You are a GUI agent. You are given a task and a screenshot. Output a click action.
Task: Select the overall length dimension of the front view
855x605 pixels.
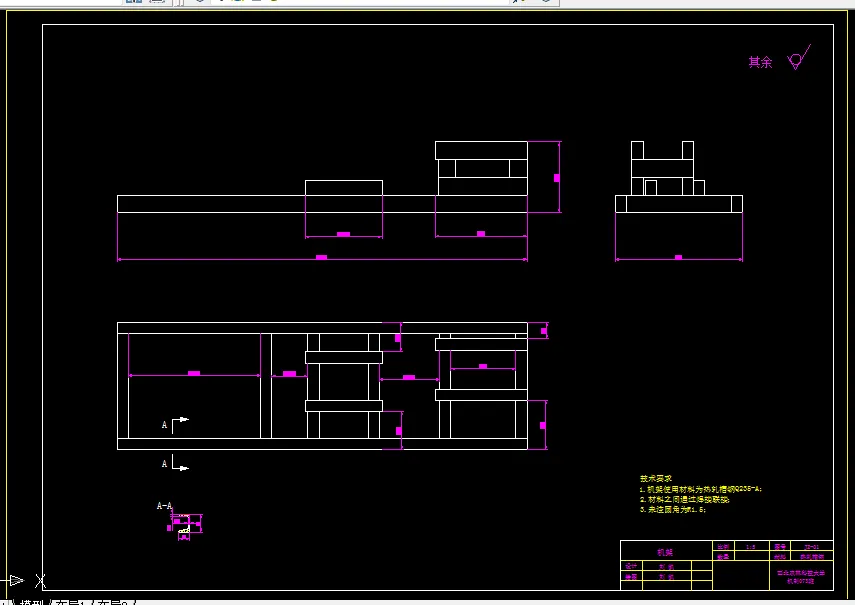point(322,258)
